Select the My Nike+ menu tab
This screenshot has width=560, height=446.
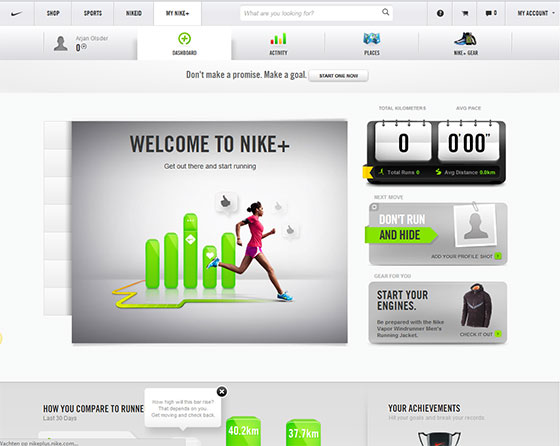(178, 13)
